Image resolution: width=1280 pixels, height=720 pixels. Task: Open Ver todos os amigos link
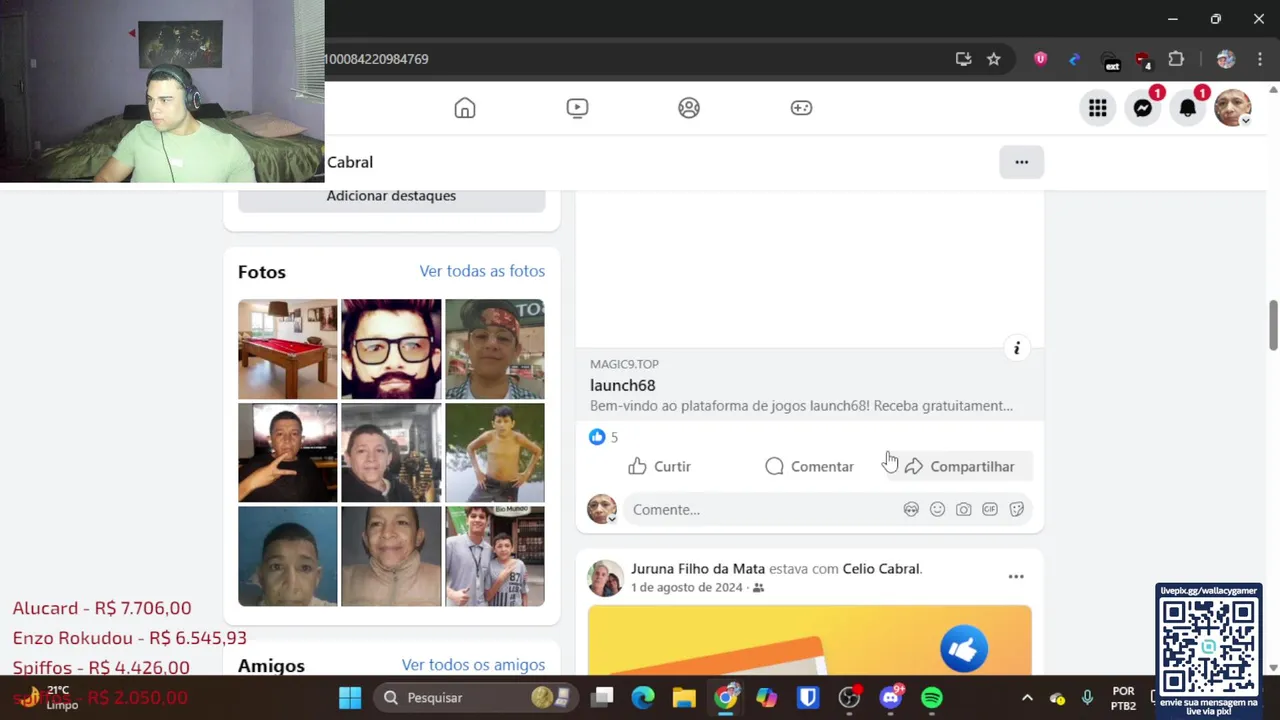tap(473, 665)
